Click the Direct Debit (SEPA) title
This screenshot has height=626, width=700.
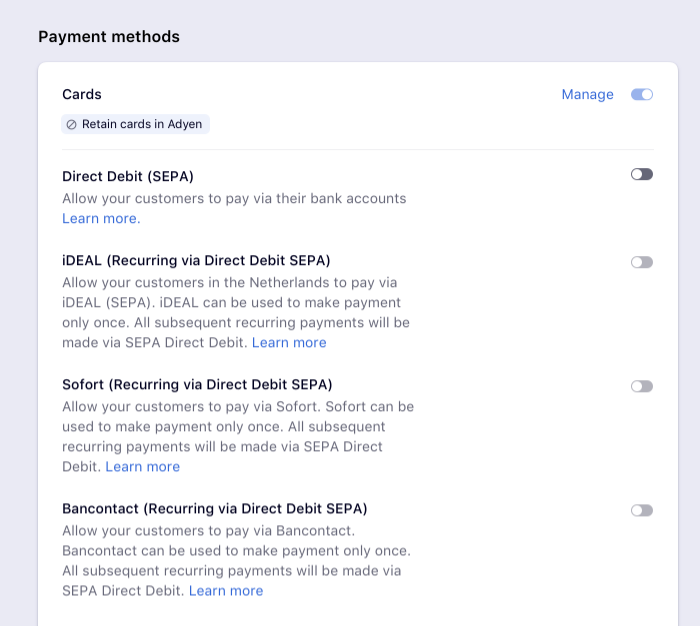click(128, 176)
